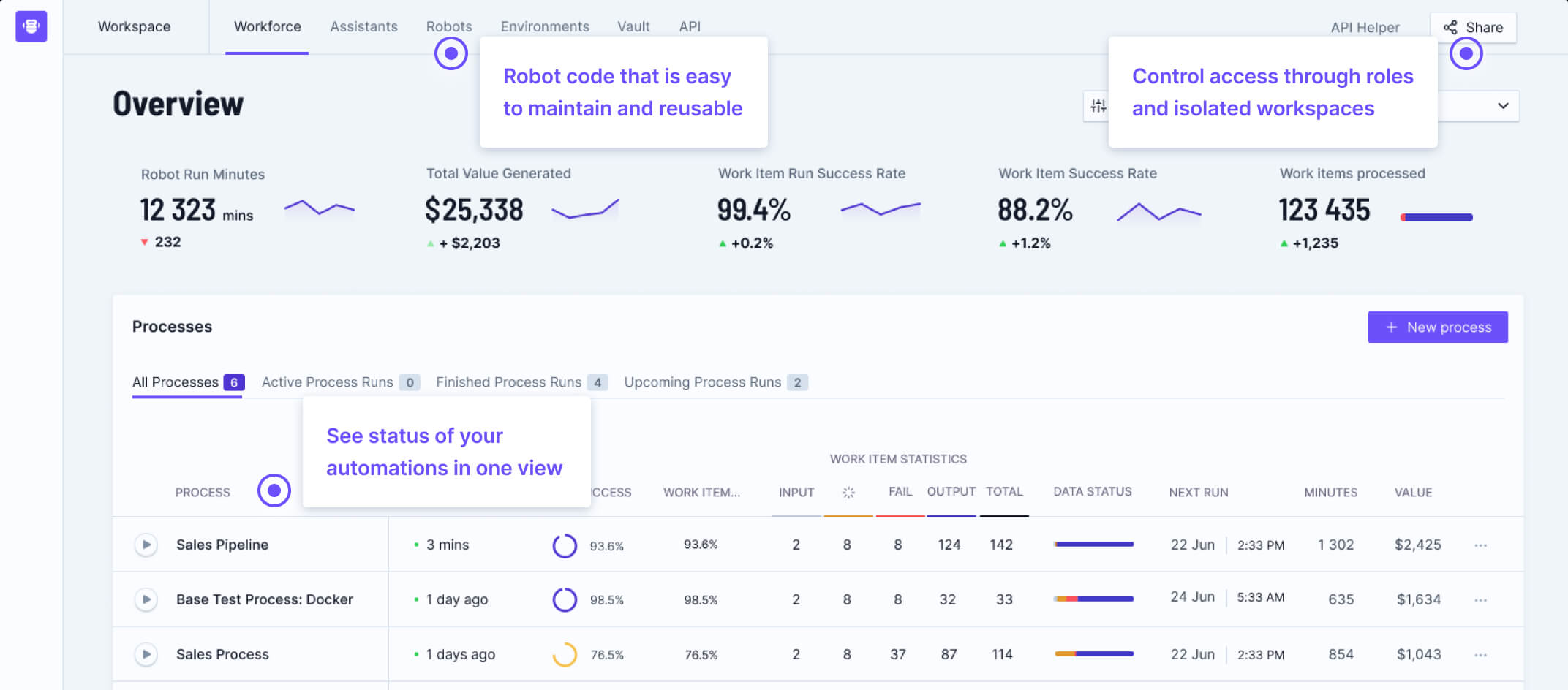Go to the Robots tab
Viewport: 1568px width, 690px height.
pos(449,27)
